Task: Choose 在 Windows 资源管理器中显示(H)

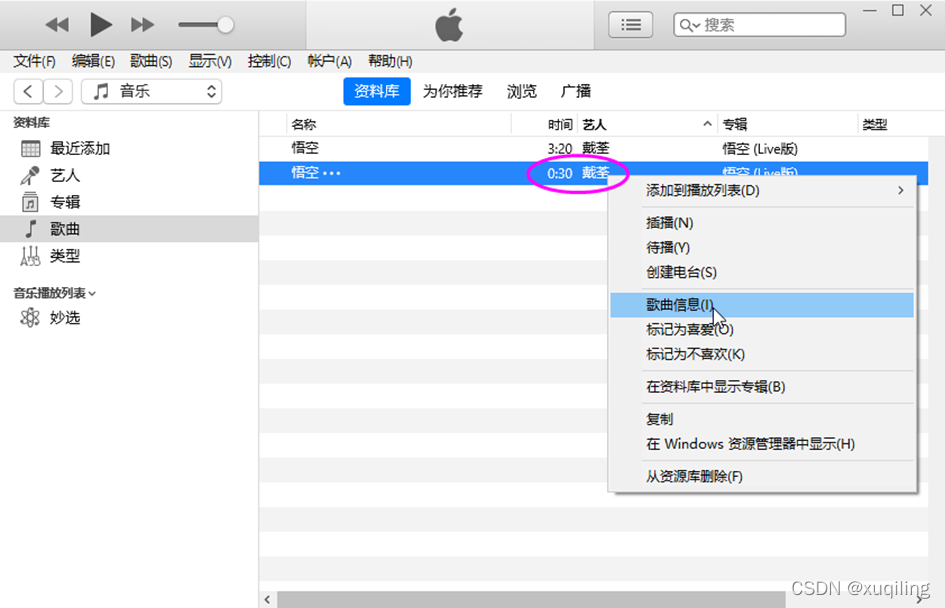Action: [762, 444]
